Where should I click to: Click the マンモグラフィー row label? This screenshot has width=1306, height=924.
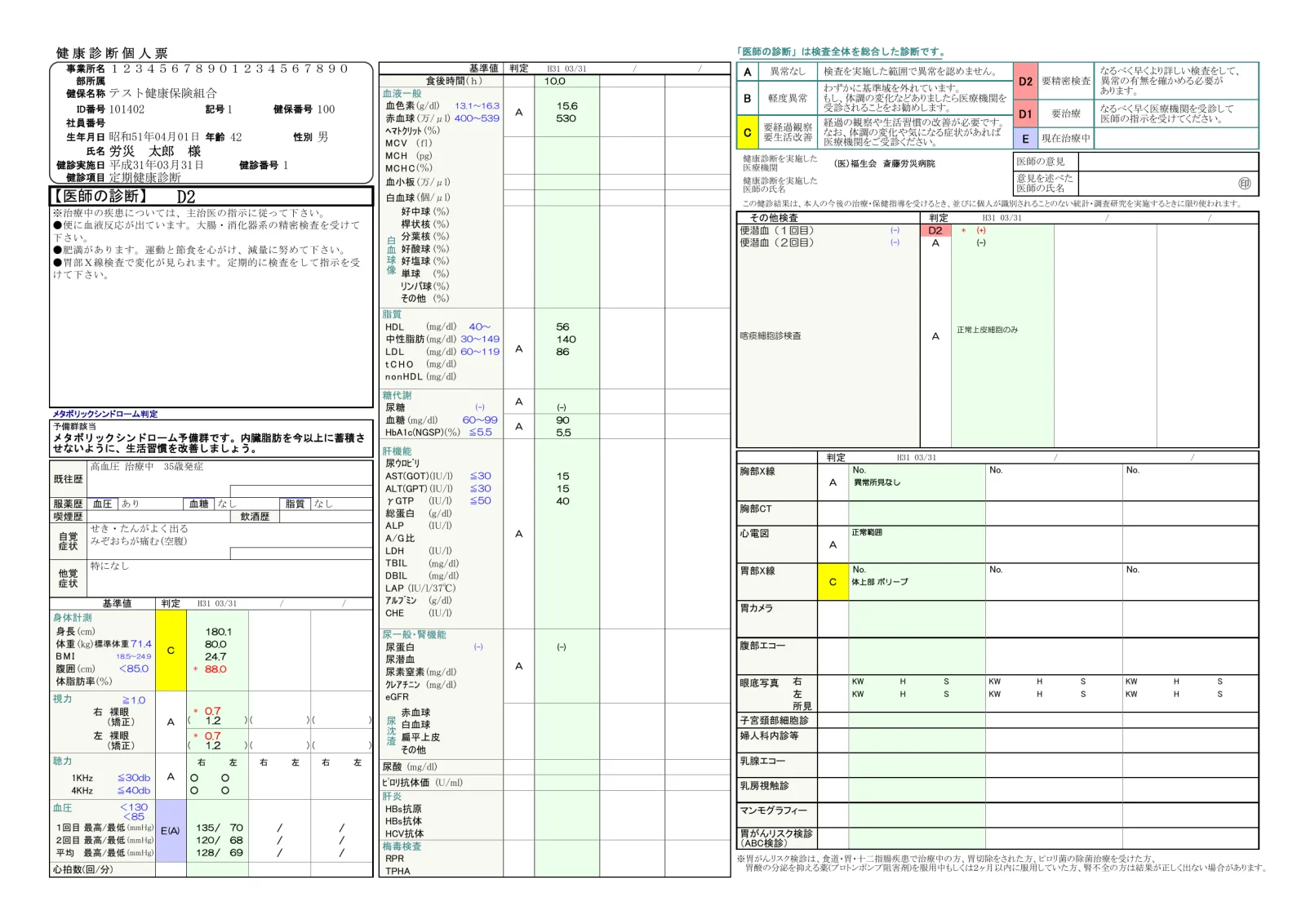coord(773,811)
